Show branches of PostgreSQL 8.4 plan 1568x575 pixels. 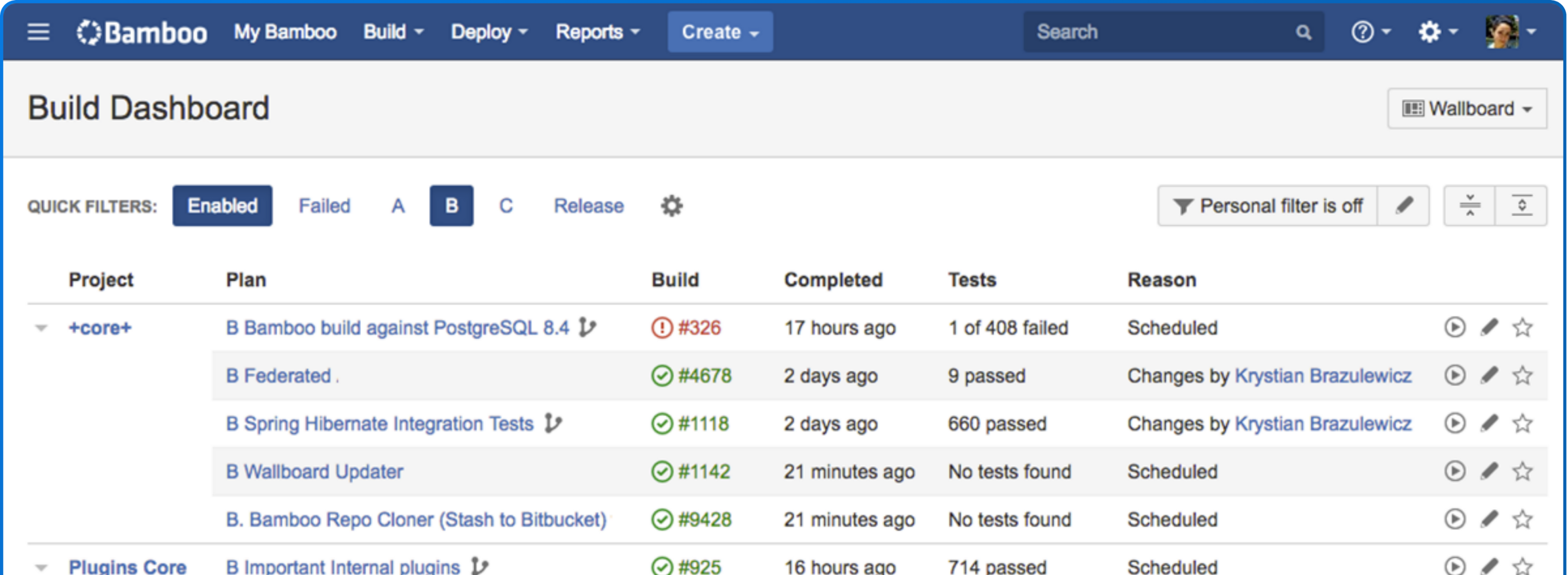(587, 328)
